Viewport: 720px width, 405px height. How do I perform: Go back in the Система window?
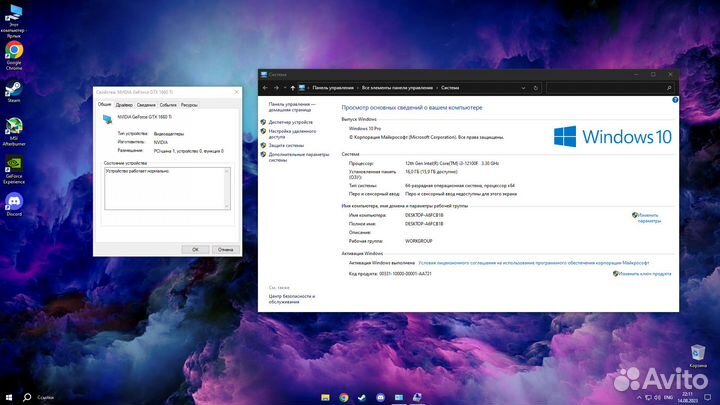[x=265, y=88]
